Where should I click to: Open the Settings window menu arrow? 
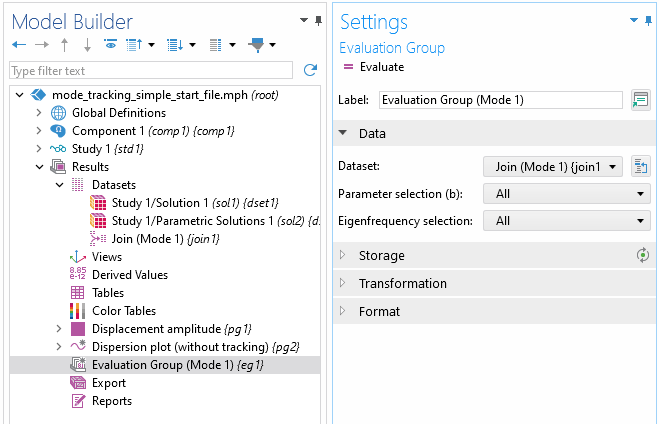(x=634, y=20)
